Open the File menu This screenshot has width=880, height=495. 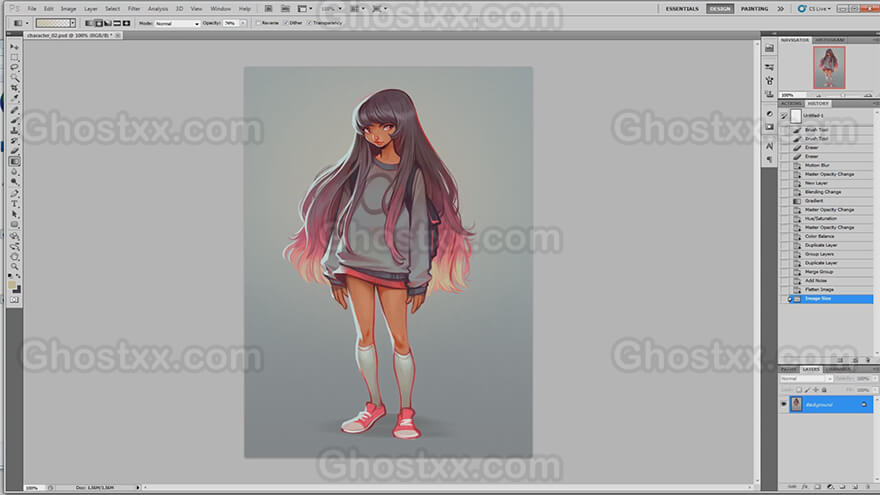pyautogui.click(x=32, y=9)
